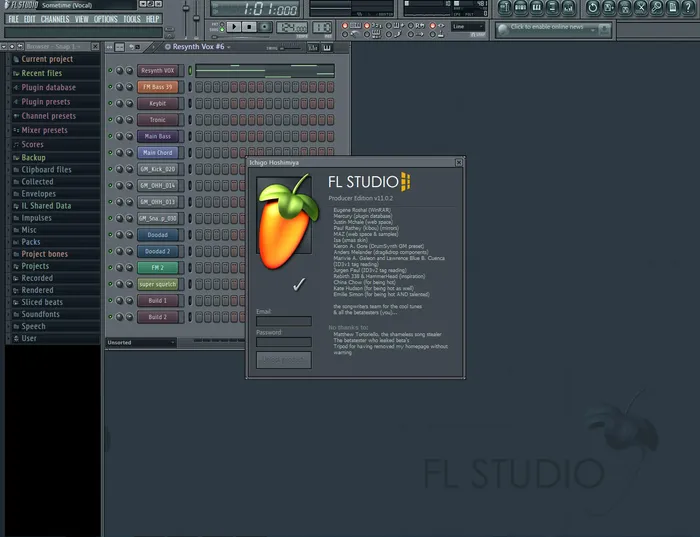Click the Record button in transport
Viewport: 700px width, 537px height.
264,27
